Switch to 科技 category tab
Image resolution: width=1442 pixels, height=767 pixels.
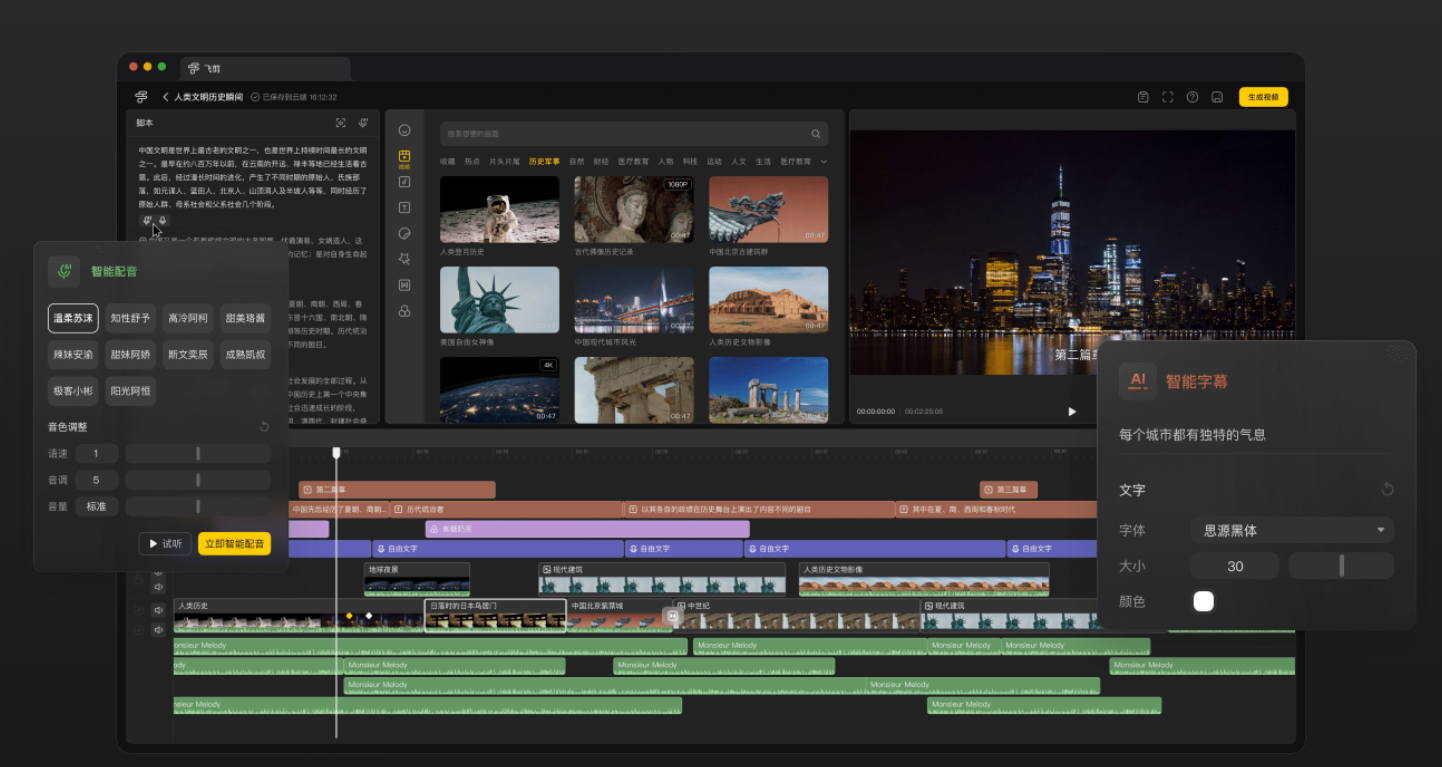click(x=690, y=161)
